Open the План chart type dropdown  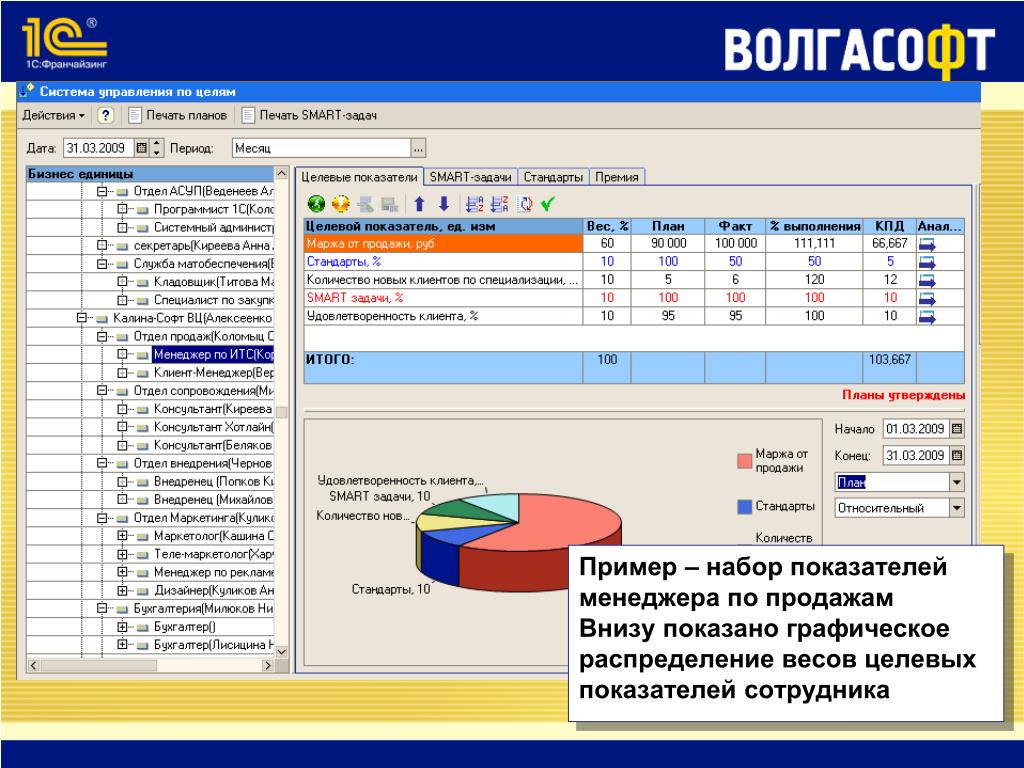coord(957,483)
